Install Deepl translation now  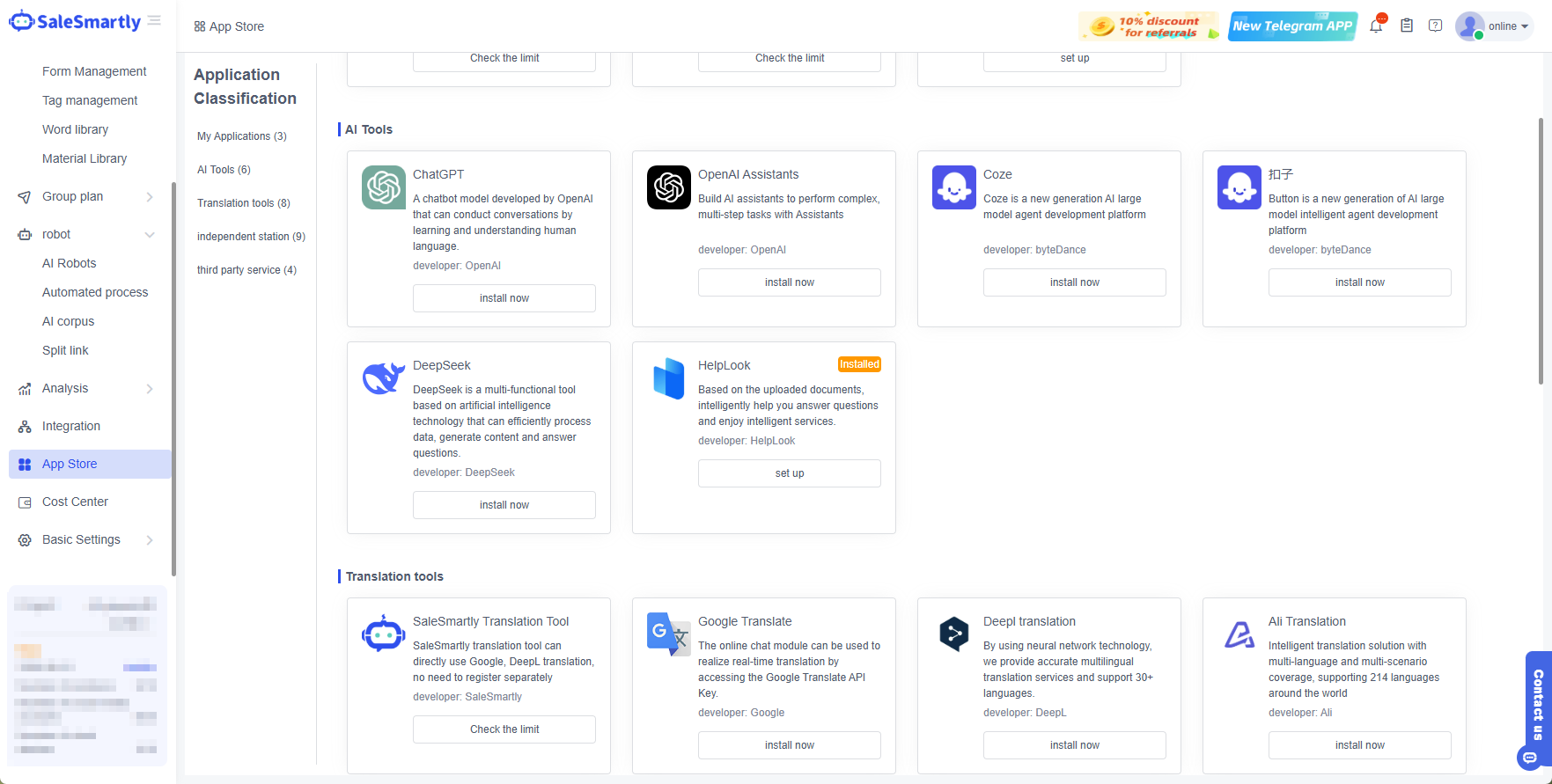pyautogui.click(x=1075, y=745)
